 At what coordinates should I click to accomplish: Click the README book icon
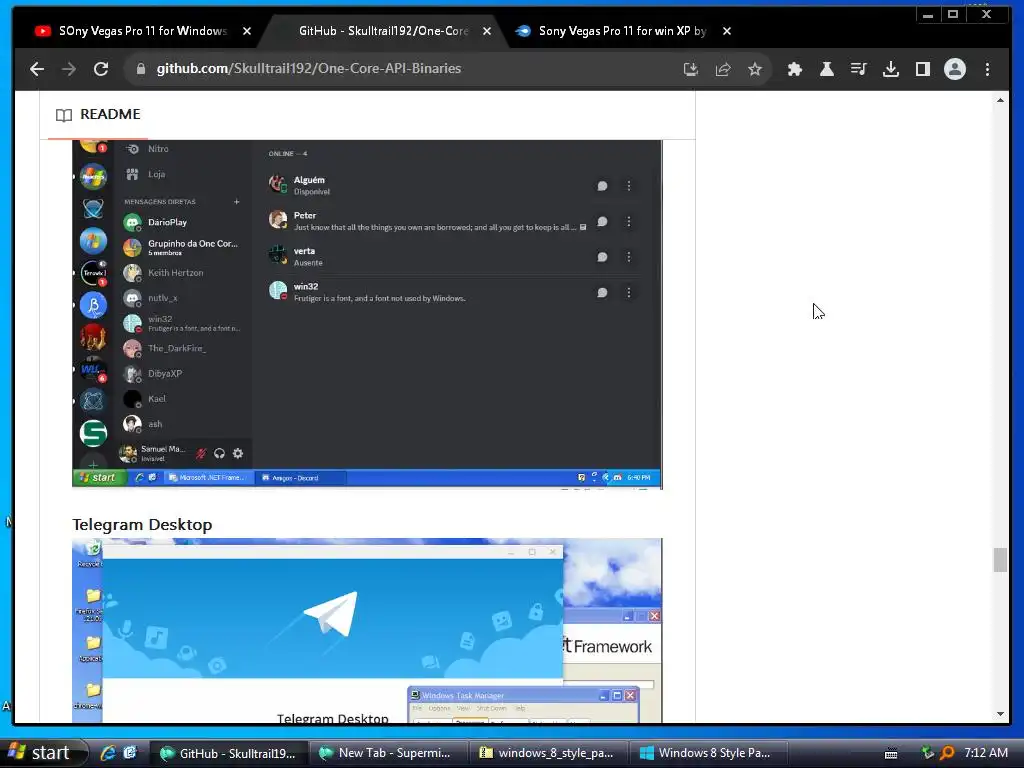coord(63,115)
